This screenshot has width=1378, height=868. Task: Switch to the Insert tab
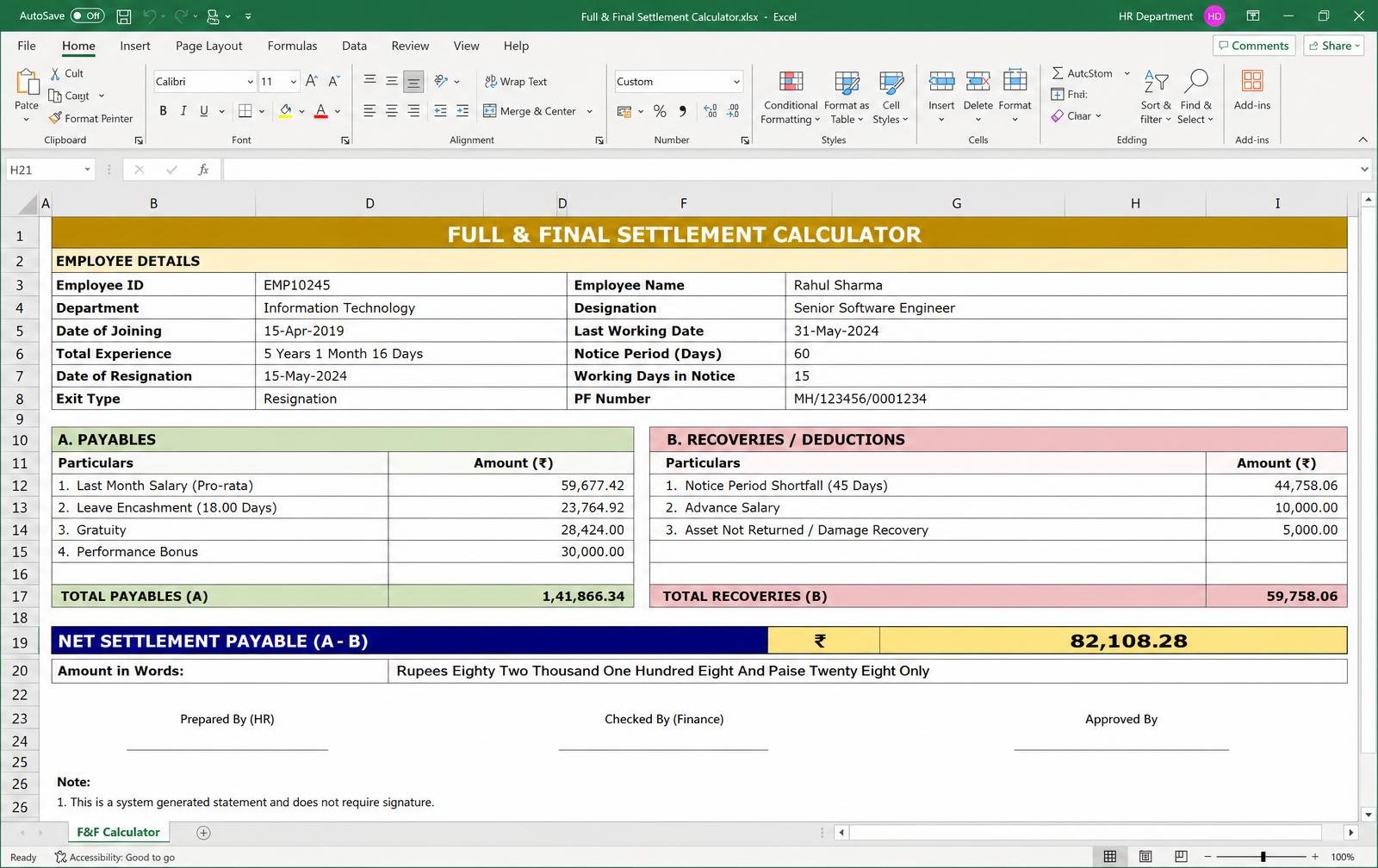pyautogui.click(x=135, y=46)
